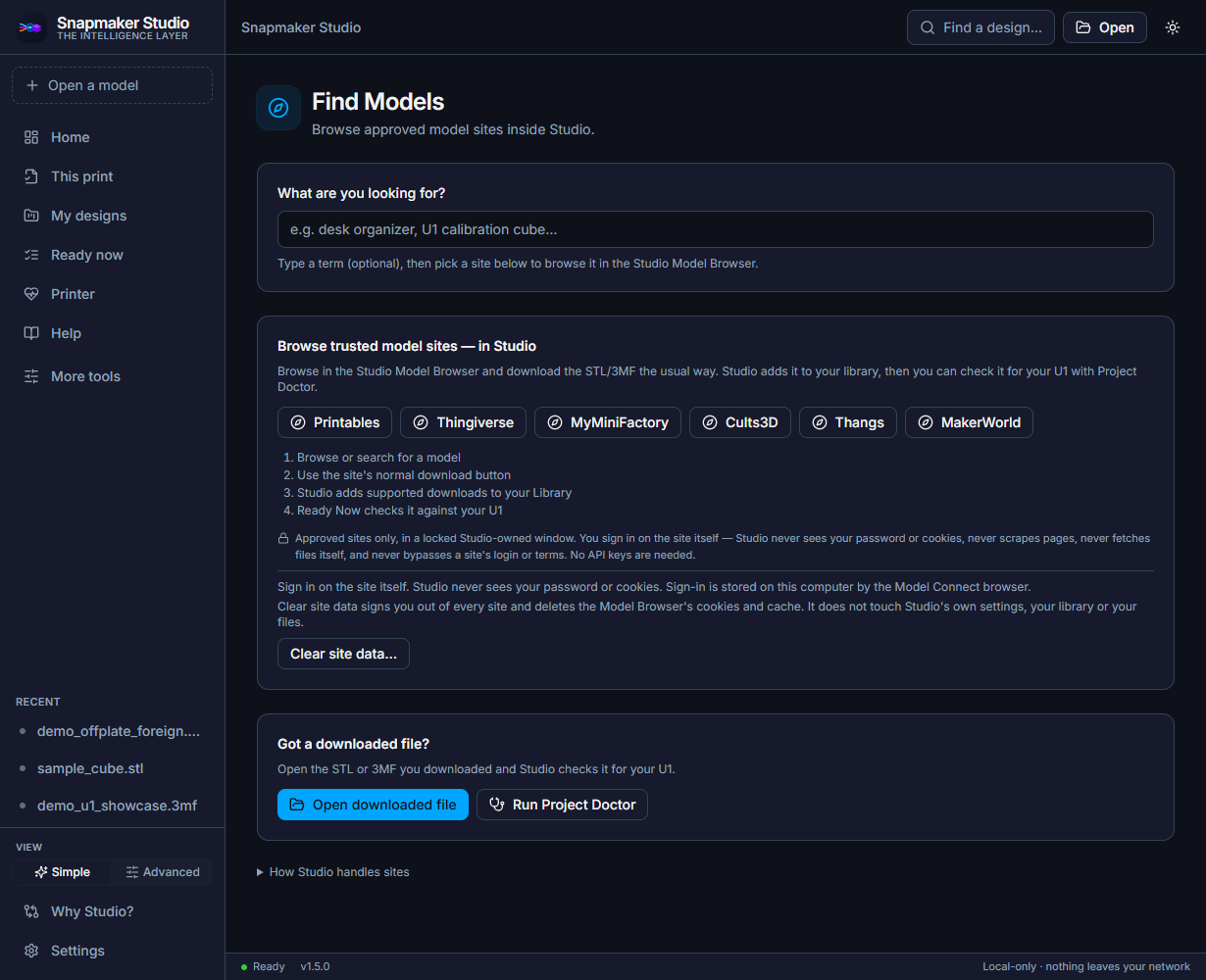Open MakerWorld model site
This screenshot has width=1206, height=980.
[969, 422]
